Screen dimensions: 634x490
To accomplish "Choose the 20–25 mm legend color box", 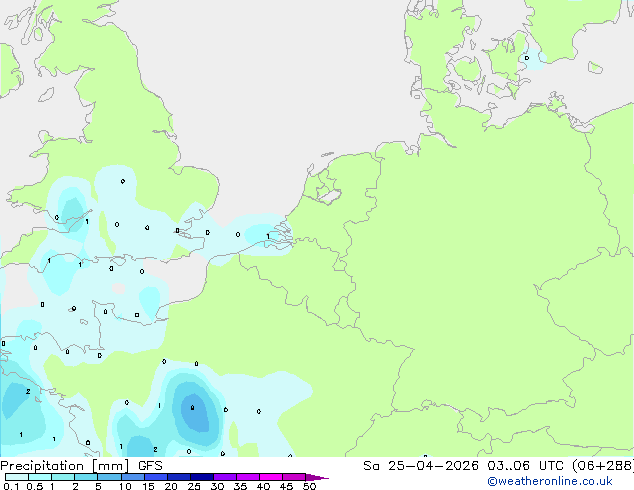I will [178, 477].
